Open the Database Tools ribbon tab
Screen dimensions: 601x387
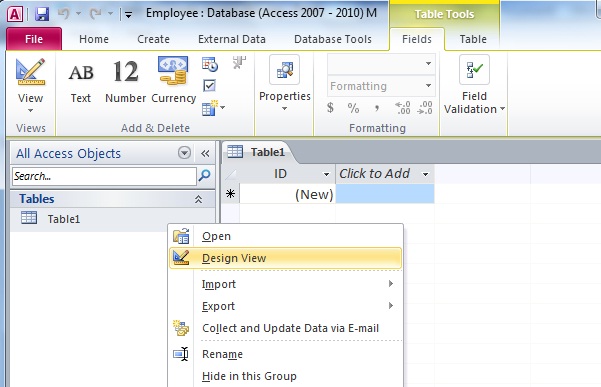pos(333,39)
